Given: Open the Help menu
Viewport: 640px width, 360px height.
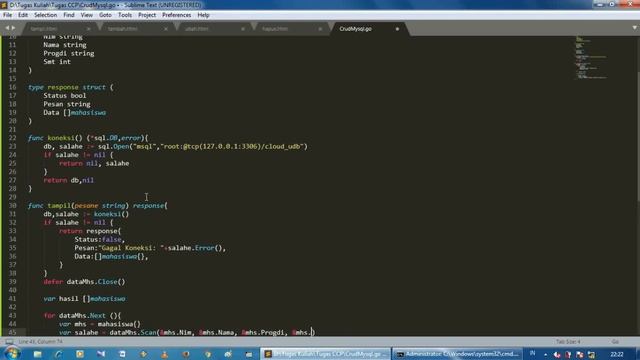Looking at the screenshot, I should click(203, 15).
